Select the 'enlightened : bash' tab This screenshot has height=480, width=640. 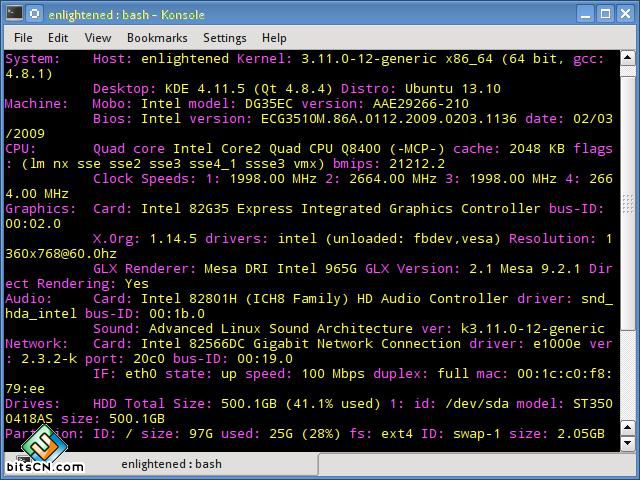coord(171,464)
